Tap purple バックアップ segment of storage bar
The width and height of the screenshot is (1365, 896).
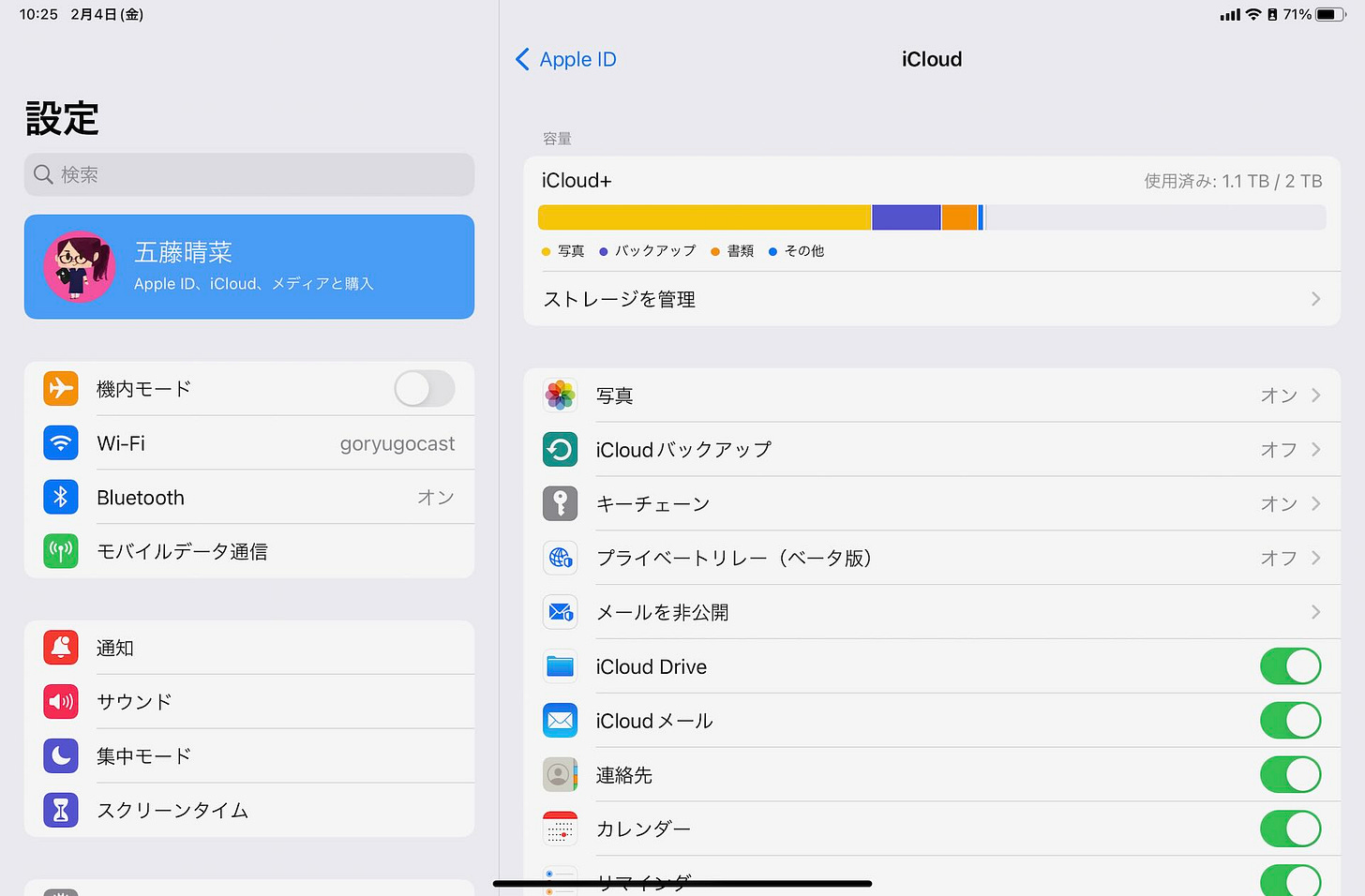coord(907,217)
